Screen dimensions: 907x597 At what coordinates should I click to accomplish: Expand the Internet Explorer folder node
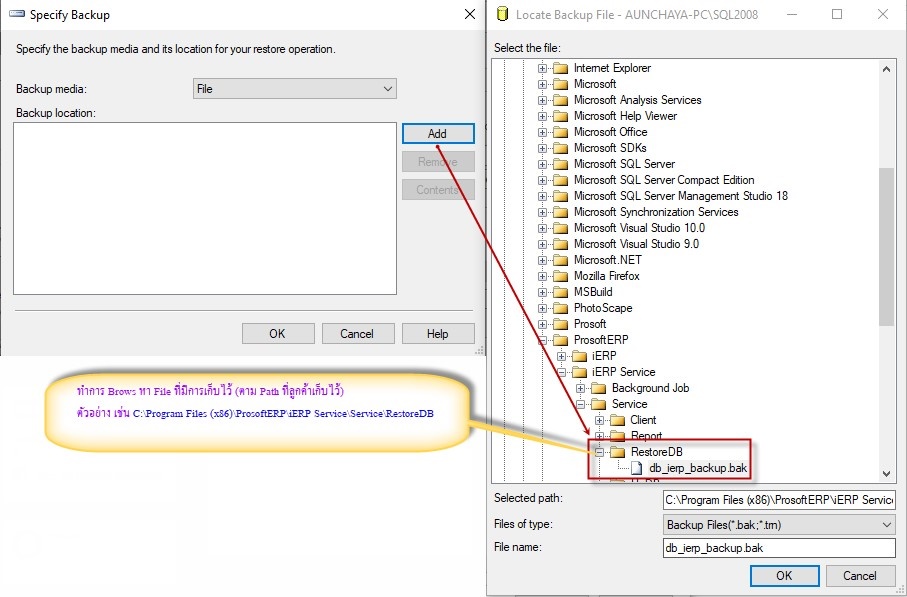[542, 68]
